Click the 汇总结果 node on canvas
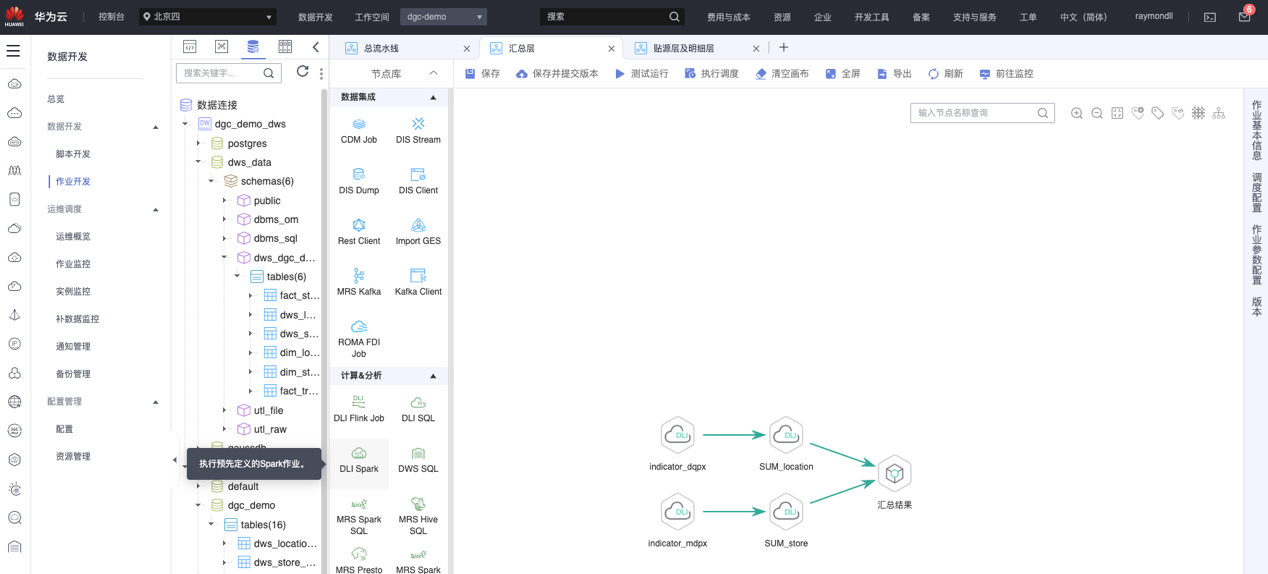This screenshot has width=1268, height=574. pos(894,473)
